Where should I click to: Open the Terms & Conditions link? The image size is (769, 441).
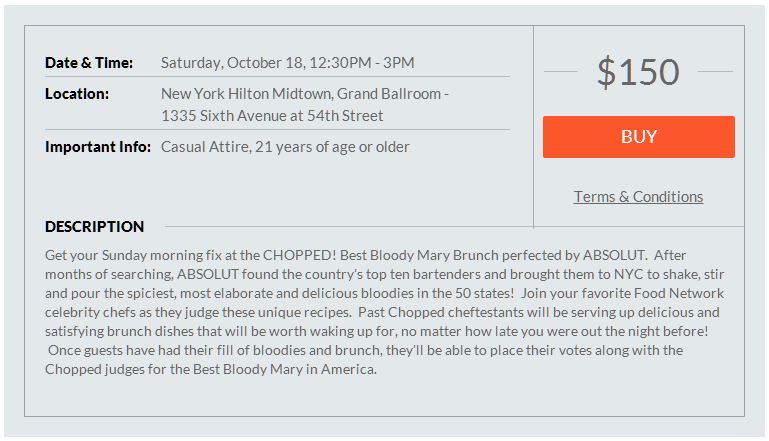[x=639, y=197]
